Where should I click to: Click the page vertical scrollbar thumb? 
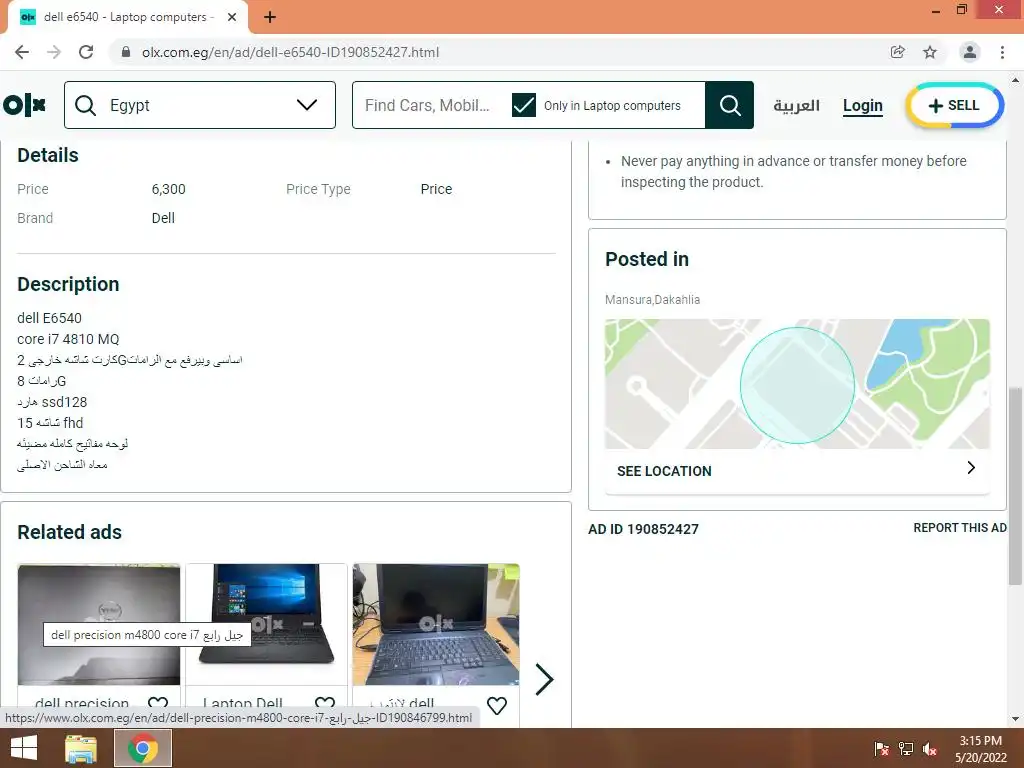point(1015,486)
